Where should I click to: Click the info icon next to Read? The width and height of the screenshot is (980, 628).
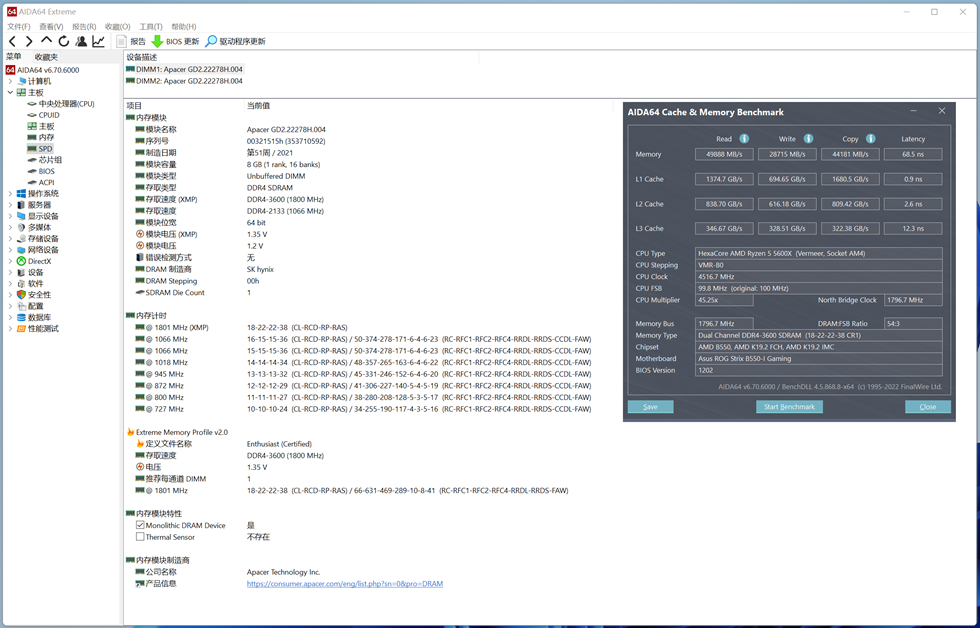745,139
